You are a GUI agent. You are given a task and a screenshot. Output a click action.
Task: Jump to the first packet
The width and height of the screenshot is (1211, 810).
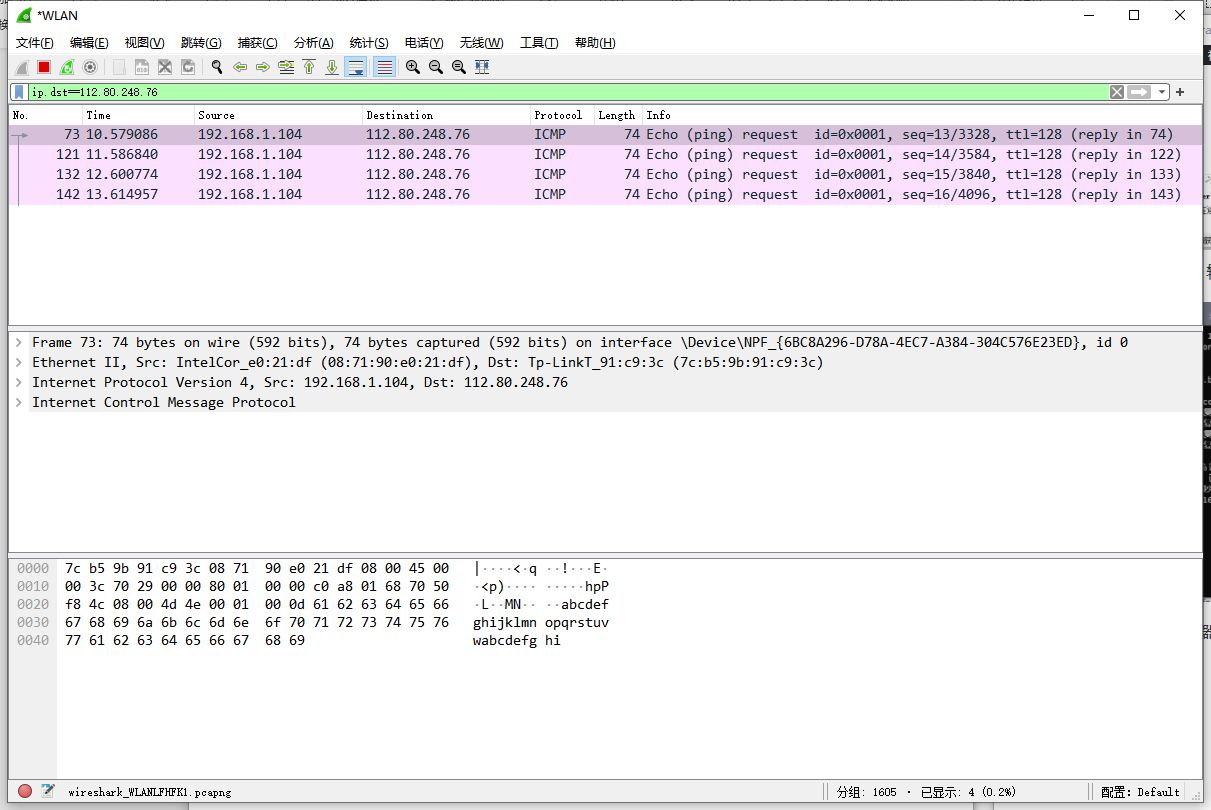[x=309, y=67]
